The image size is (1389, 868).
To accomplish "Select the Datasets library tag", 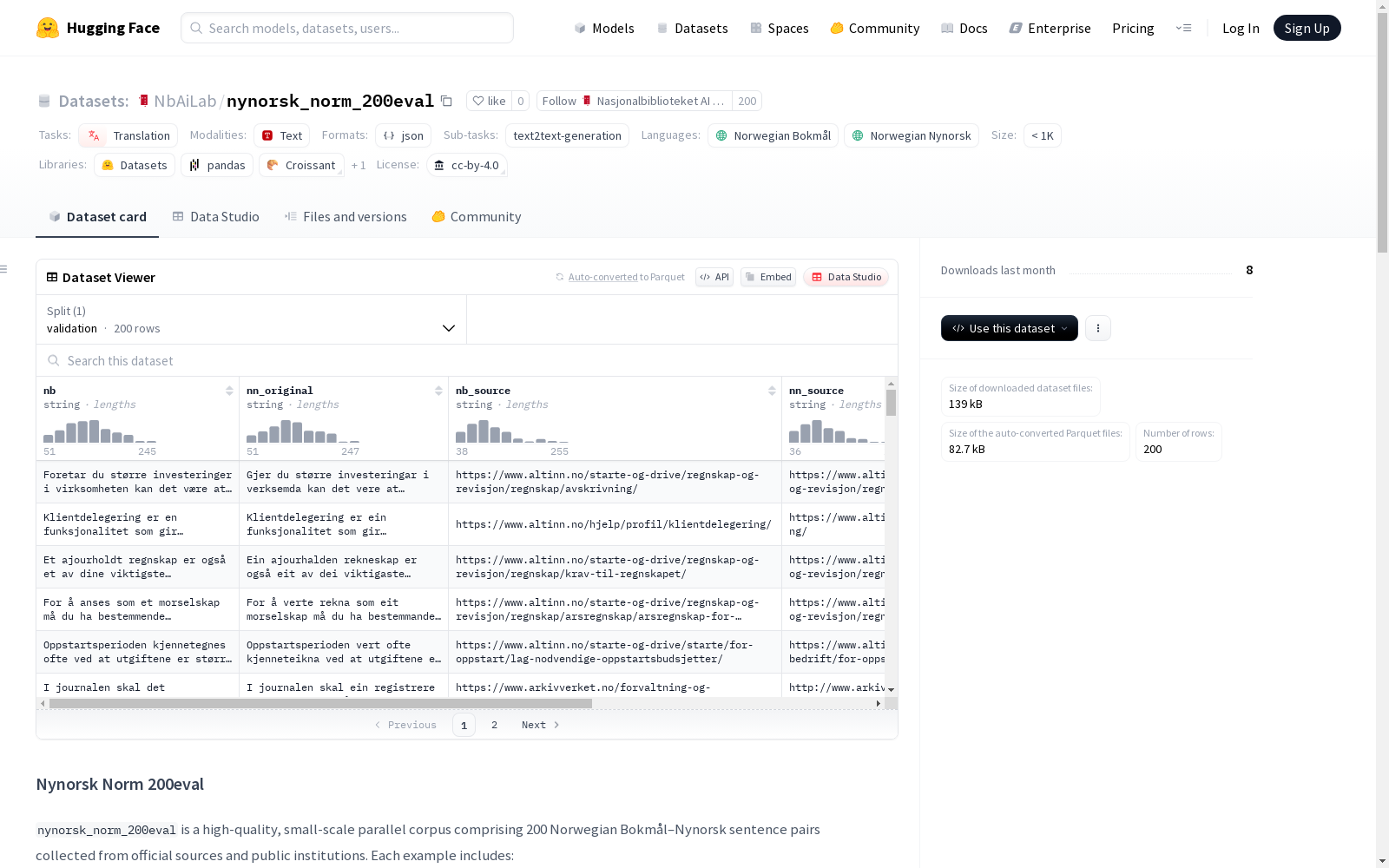I will pos(135,165).
